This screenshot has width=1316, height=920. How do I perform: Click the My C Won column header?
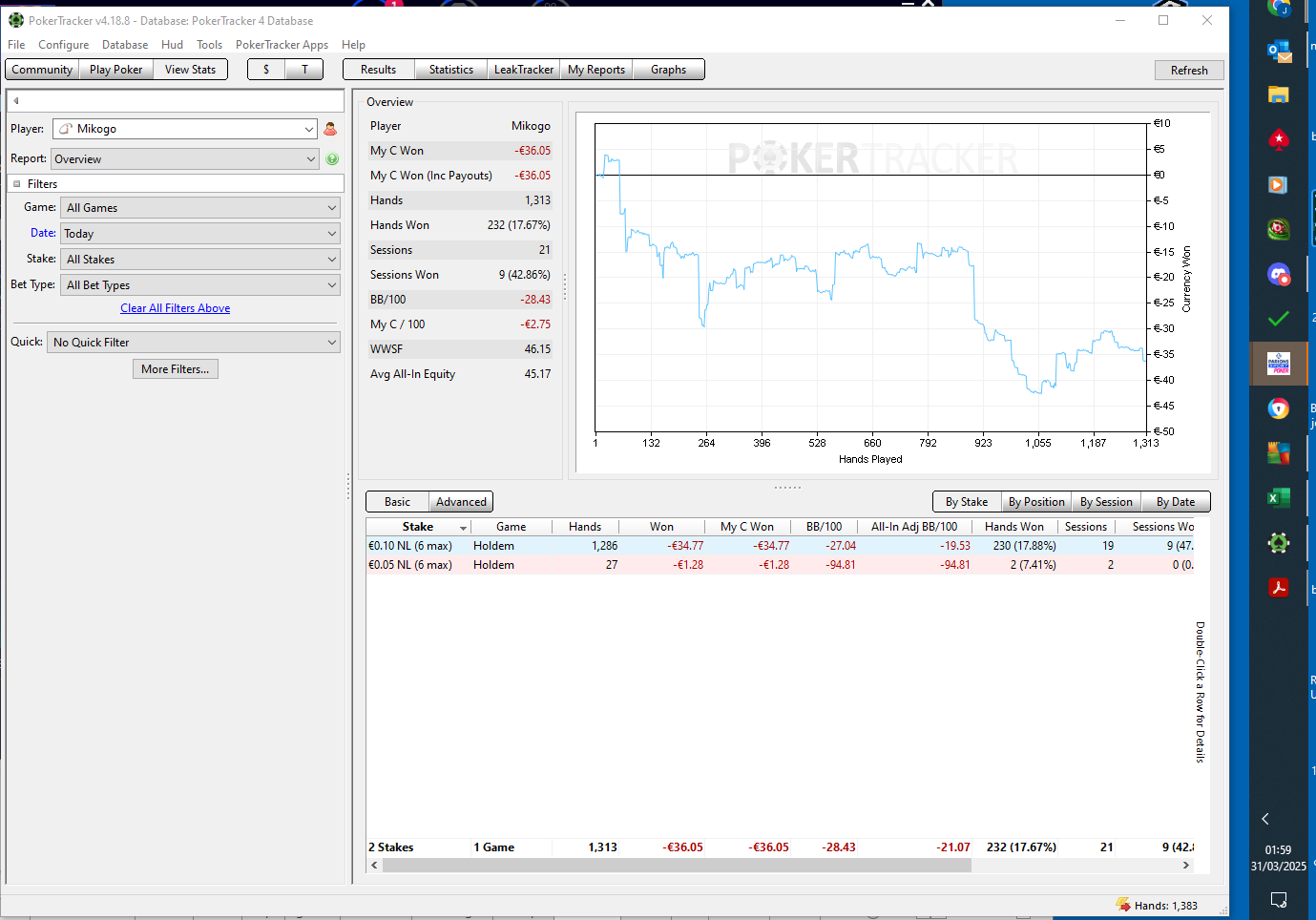[x=747, y=527]
